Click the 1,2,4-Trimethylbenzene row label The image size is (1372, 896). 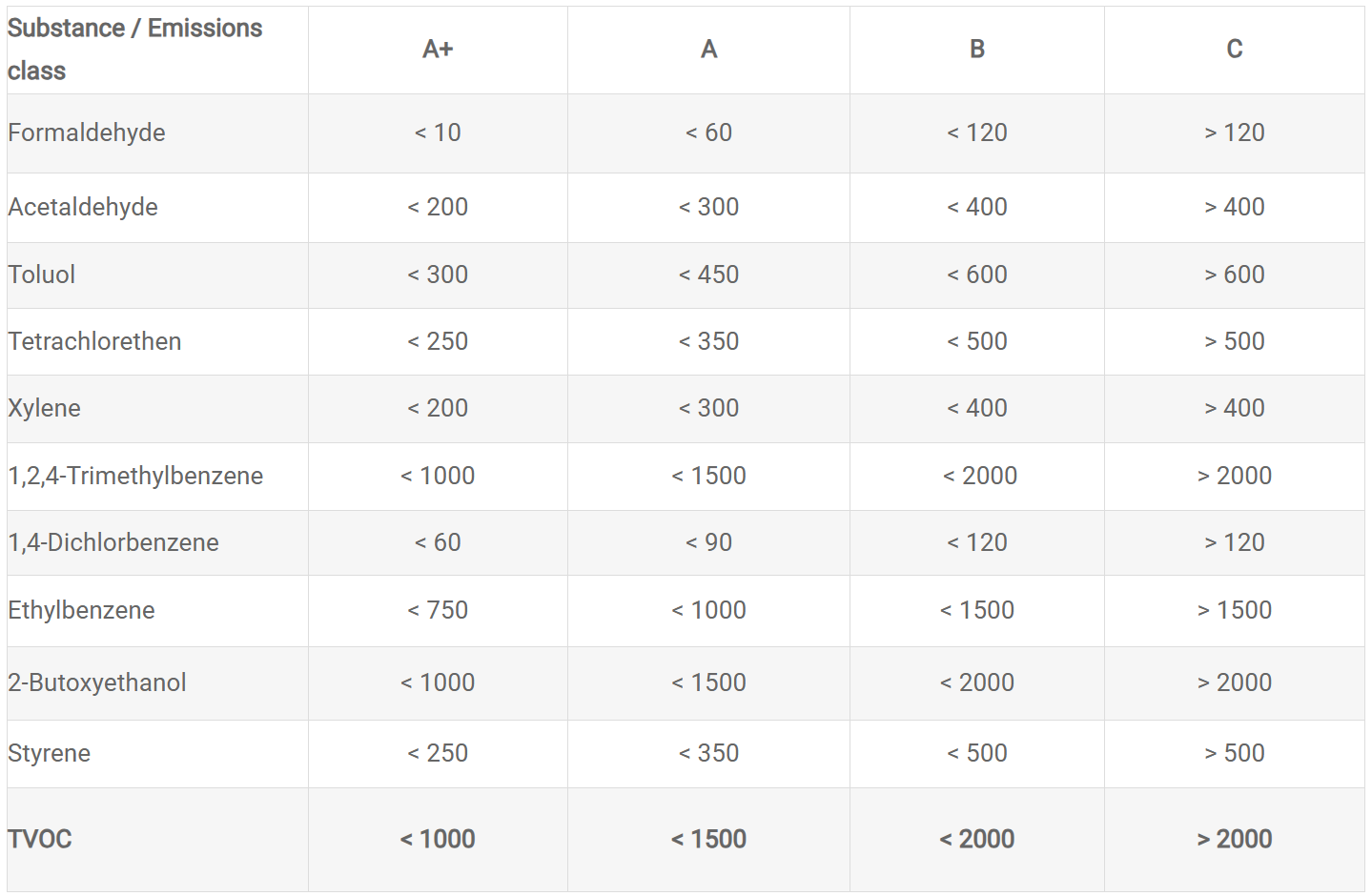135,476
